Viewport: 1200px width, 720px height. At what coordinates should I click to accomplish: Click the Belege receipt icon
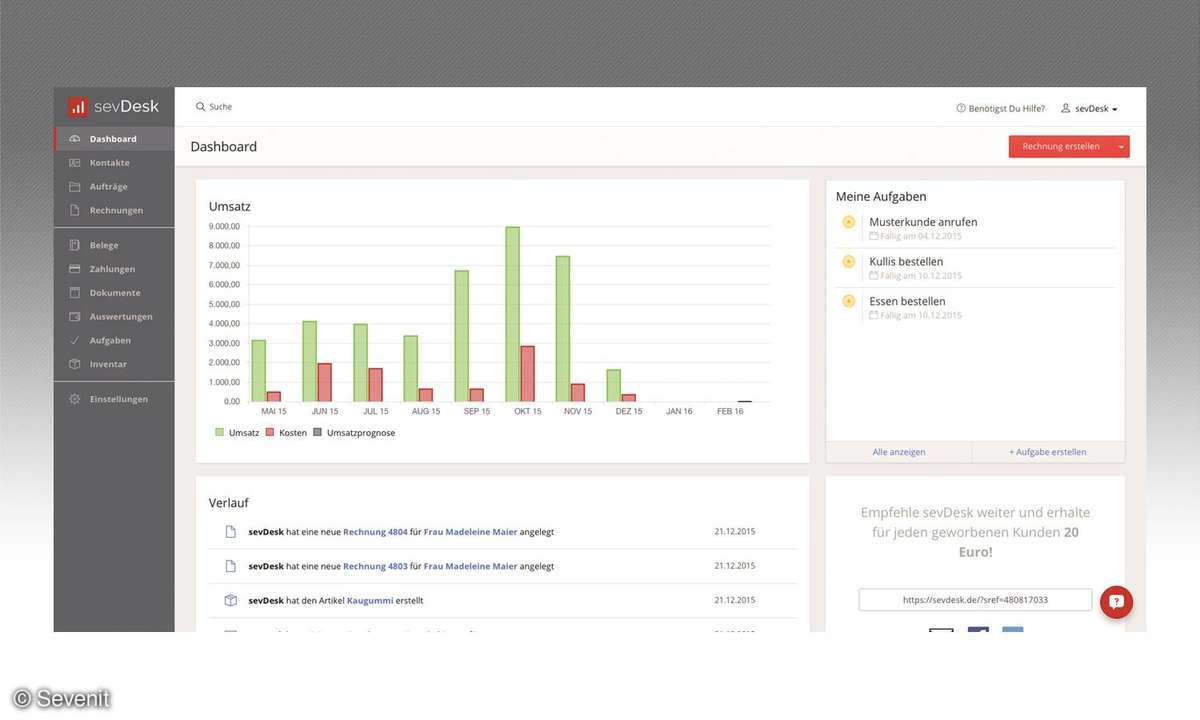pyautogui.click(x=75, y=245)
